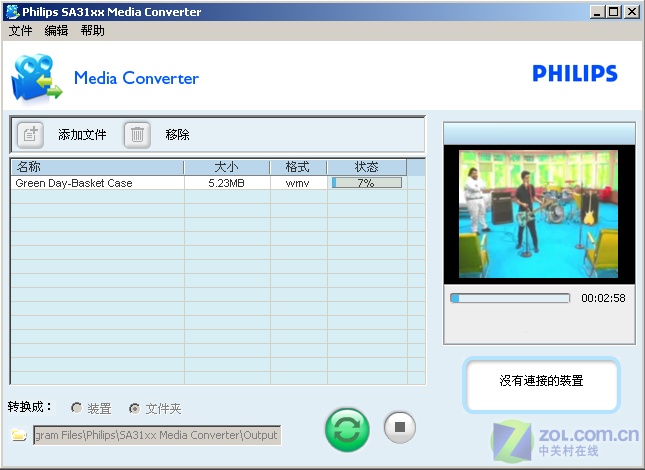Click the video preview seek bar
Viewport: 645px width, 470px height.
[x=510, y=298]
